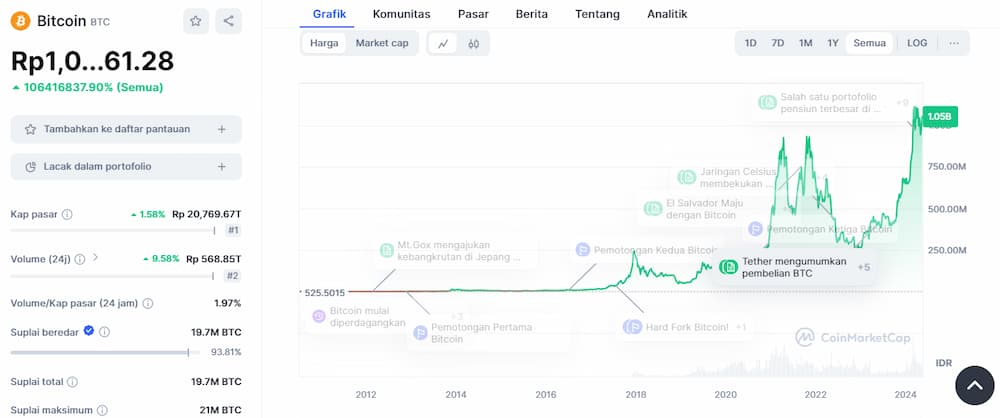The width and height of the screenshot is (1000, 418).
Task: Click the 106416837.90% (Semua) change text
Action: point(94,87)
